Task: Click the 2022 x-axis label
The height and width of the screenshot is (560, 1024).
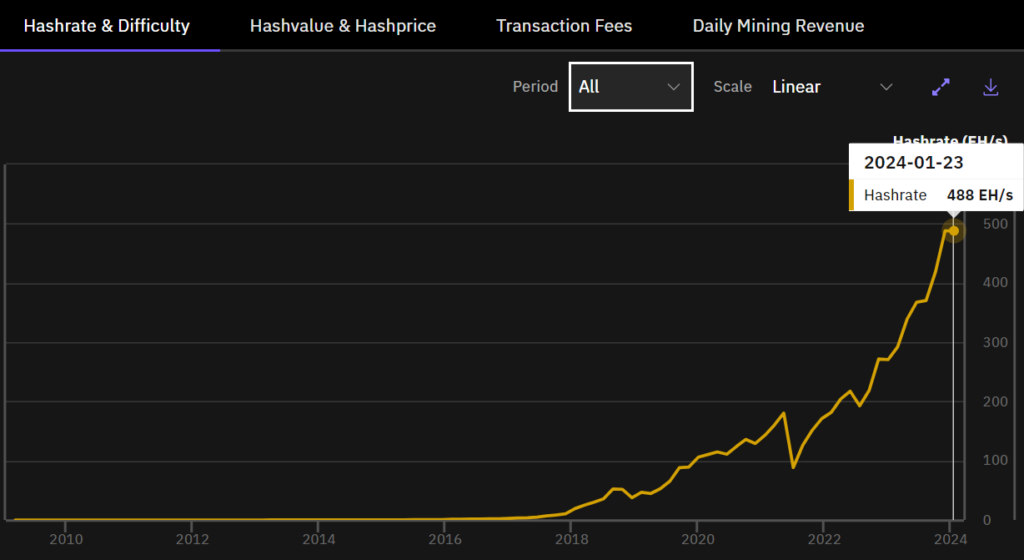Action: pyautogui.click(x=824, y=539)
